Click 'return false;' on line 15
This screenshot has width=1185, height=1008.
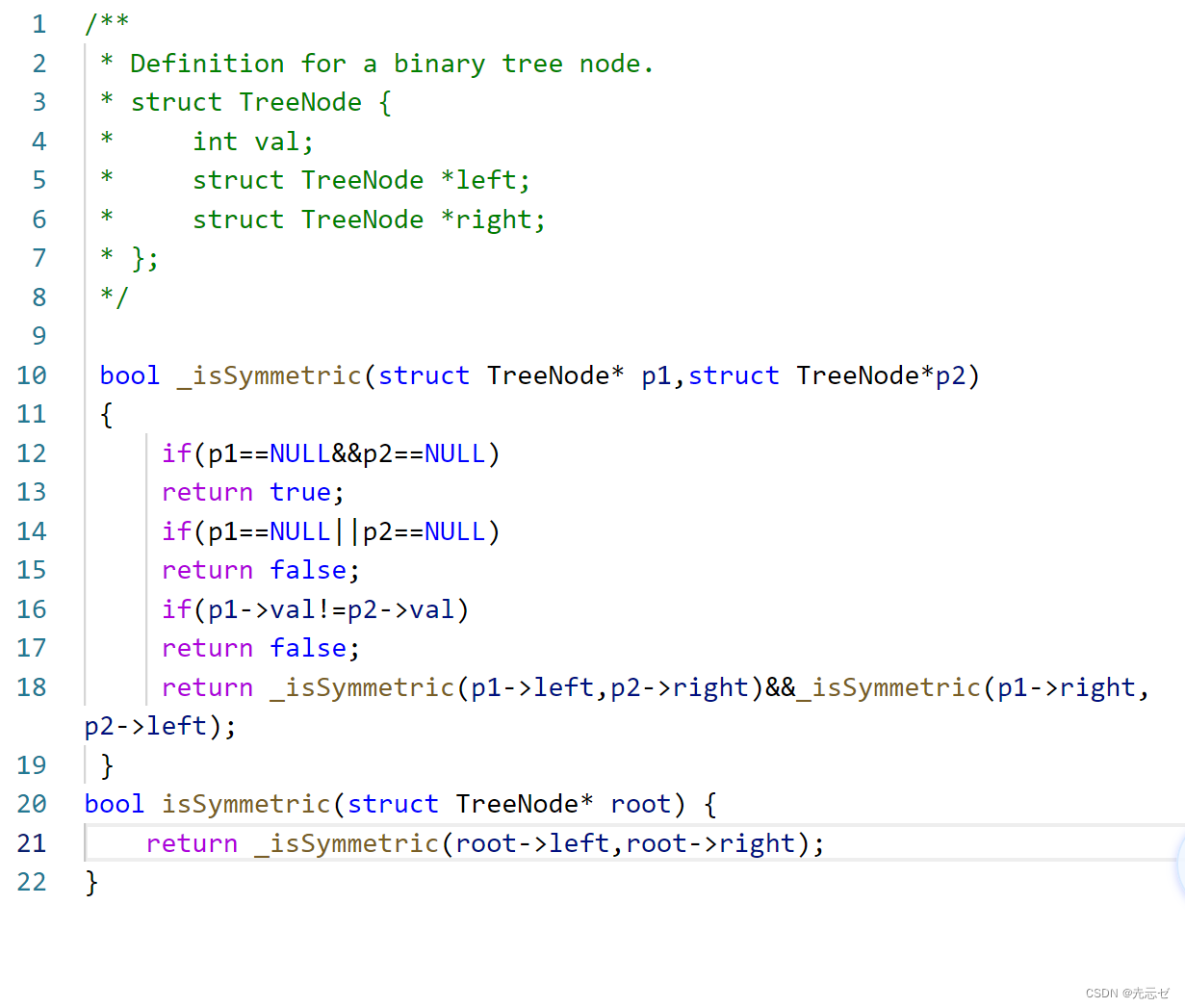click(x=261, y=570)
